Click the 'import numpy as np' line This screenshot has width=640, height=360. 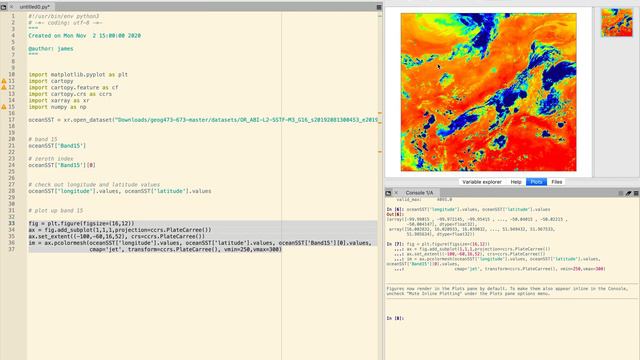57,107
